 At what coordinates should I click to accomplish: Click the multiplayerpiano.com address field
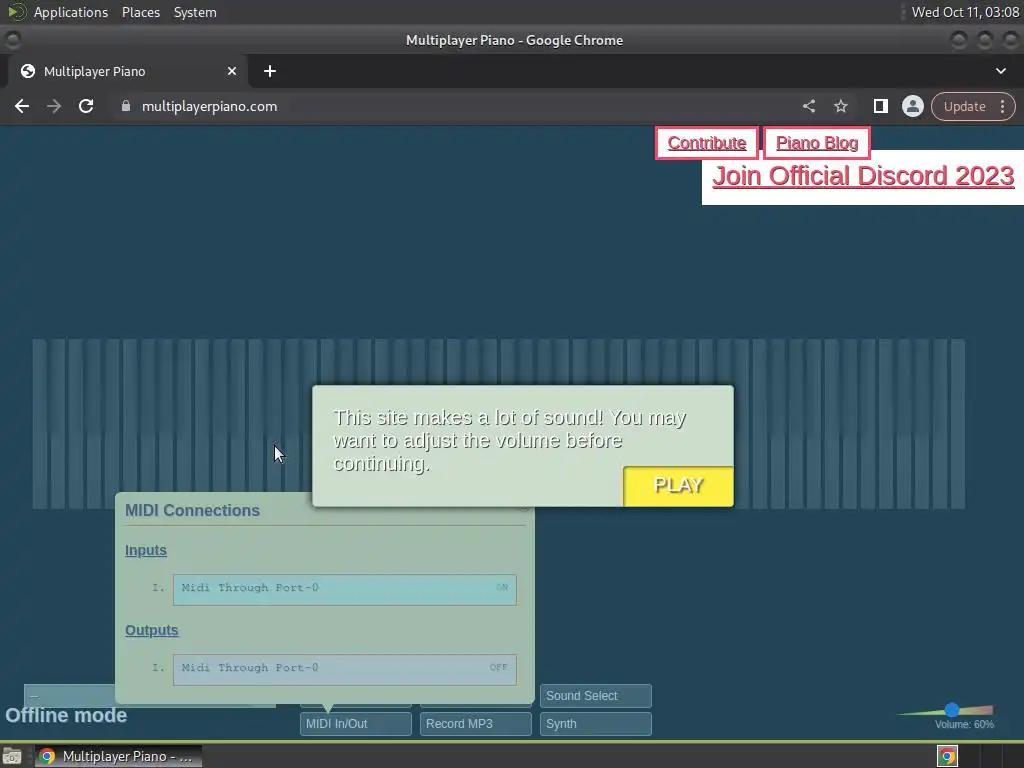point(209,106)
